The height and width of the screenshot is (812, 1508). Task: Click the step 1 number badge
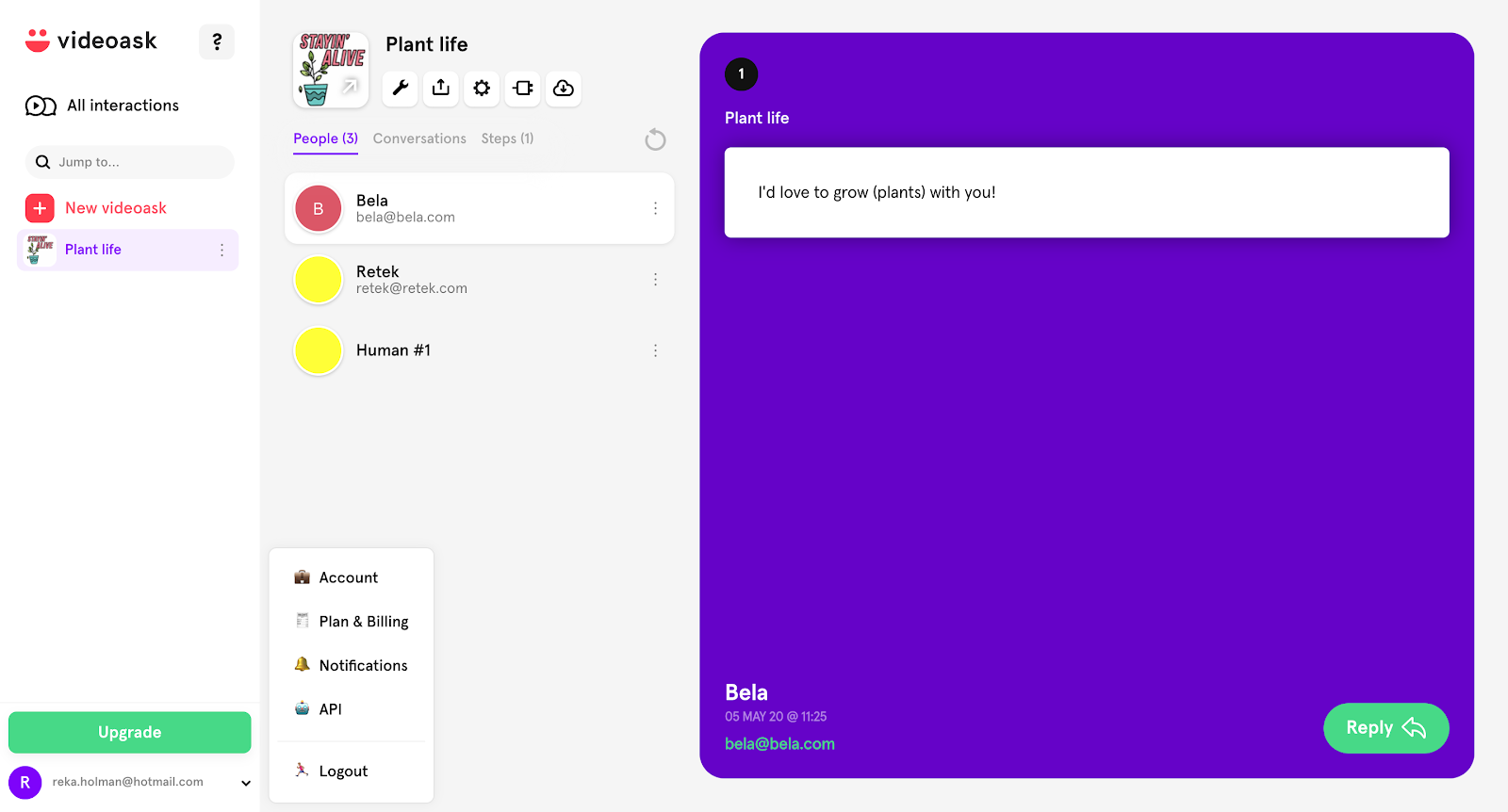click(742, 74)
